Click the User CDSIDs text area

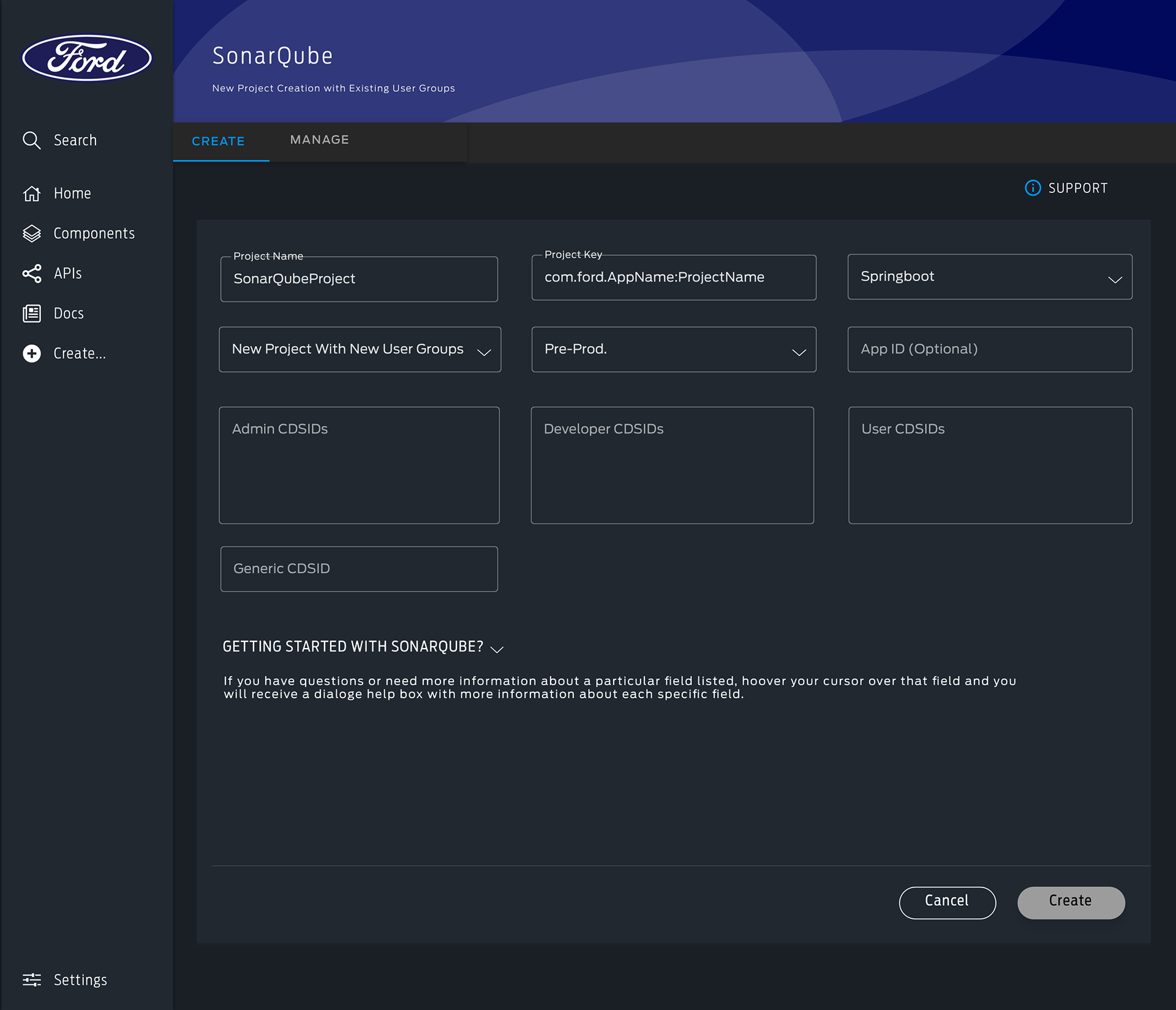tap(990, 465)
